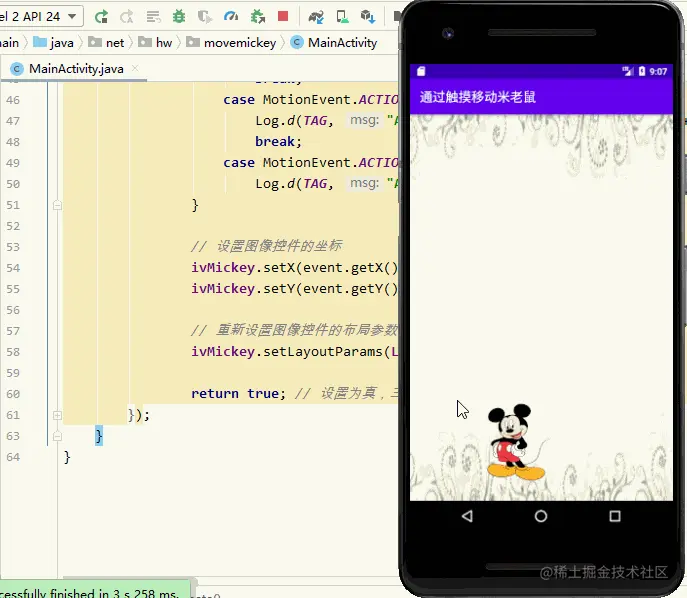Viewport: 687px width, 598px height.
Task: Collapse code fold marker at line 51
Action: [x=57, y=205]
